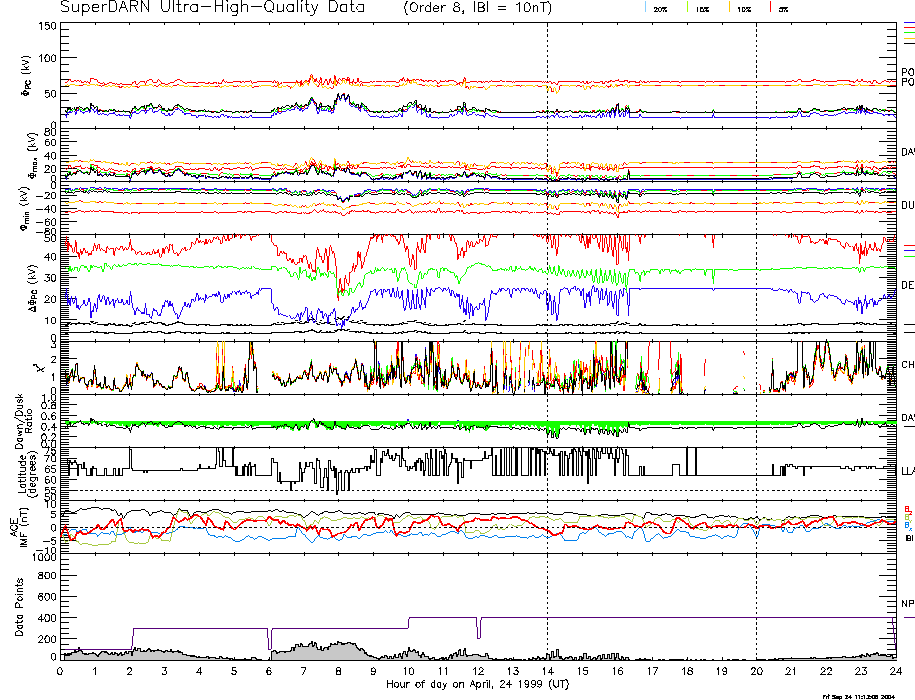Click the 150 tick at top of Φpc axis

pos(46,26)
